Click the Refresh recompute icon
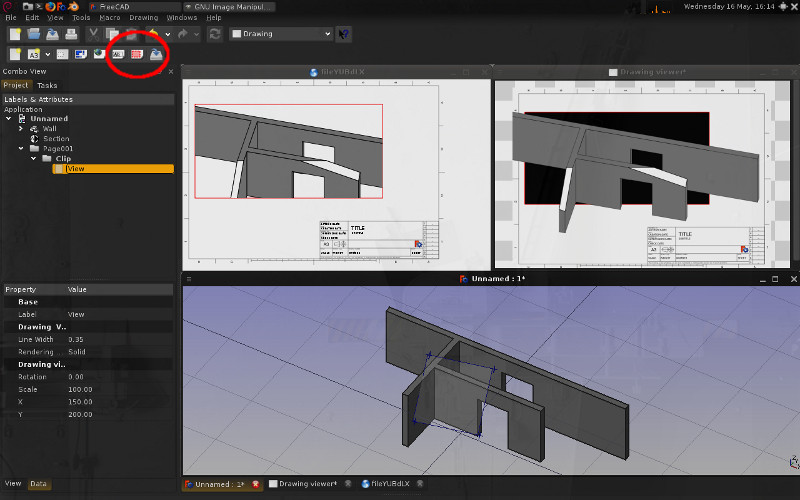The height and width of the screenshot is (500, 800). coord(215,34)
